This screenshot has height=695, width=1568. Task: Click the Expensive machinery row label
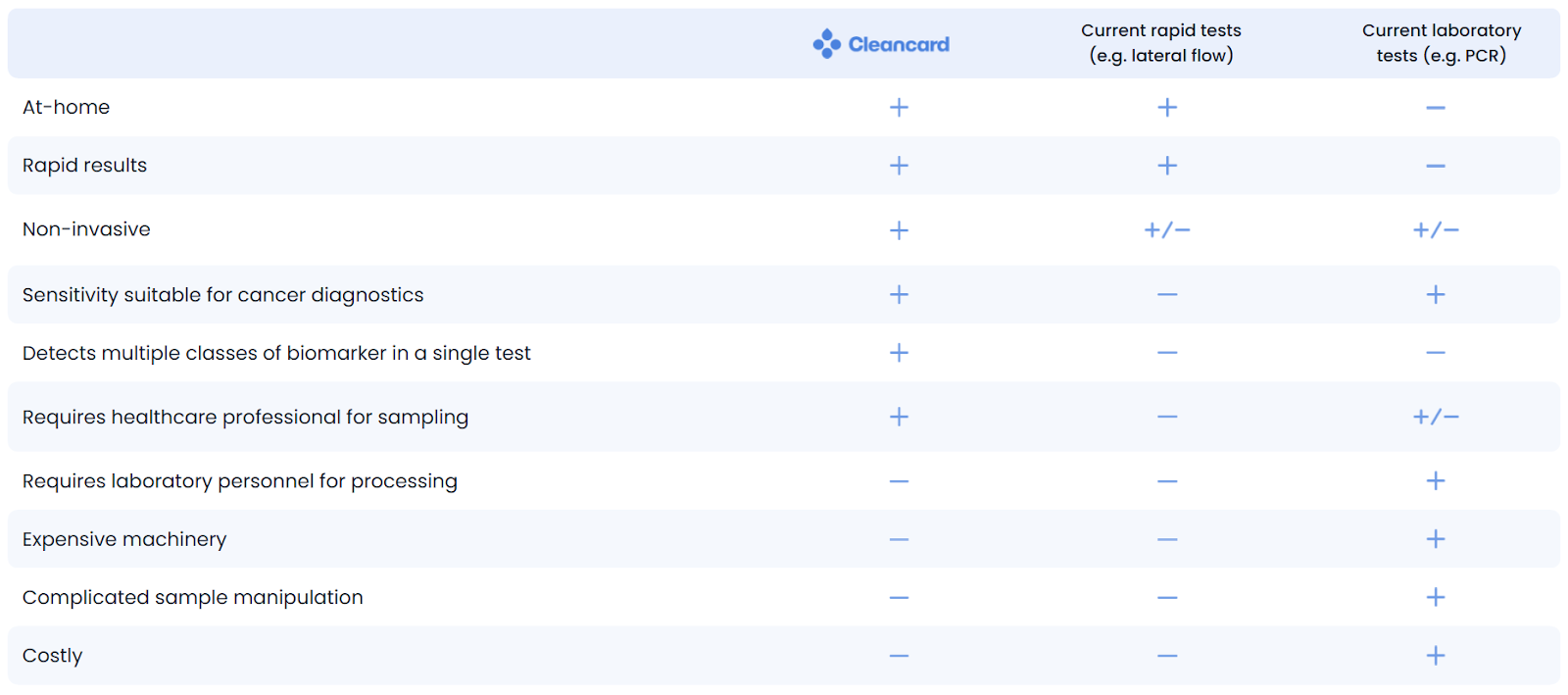pos(124,539)
